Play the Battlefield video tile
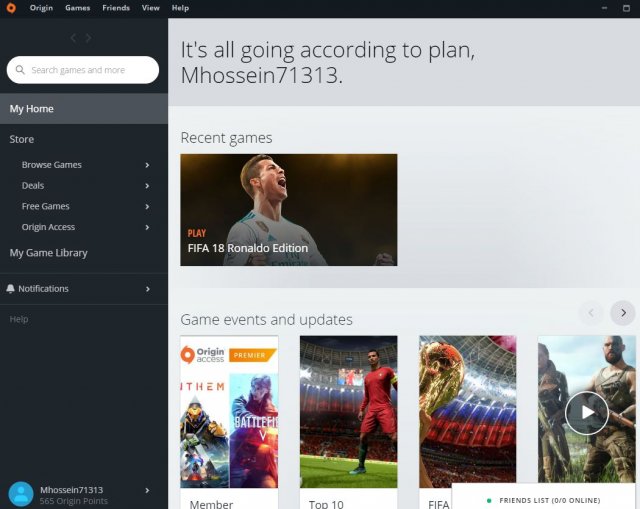 point(587,412)
